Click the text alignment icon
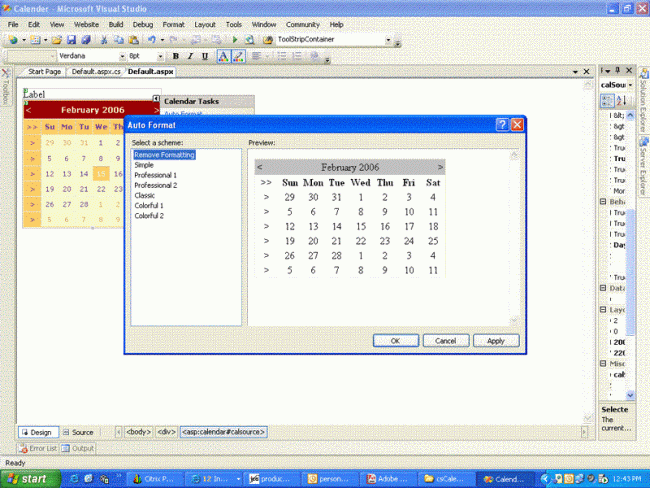The width and height of the screenshot is (650, 488). 257,56
